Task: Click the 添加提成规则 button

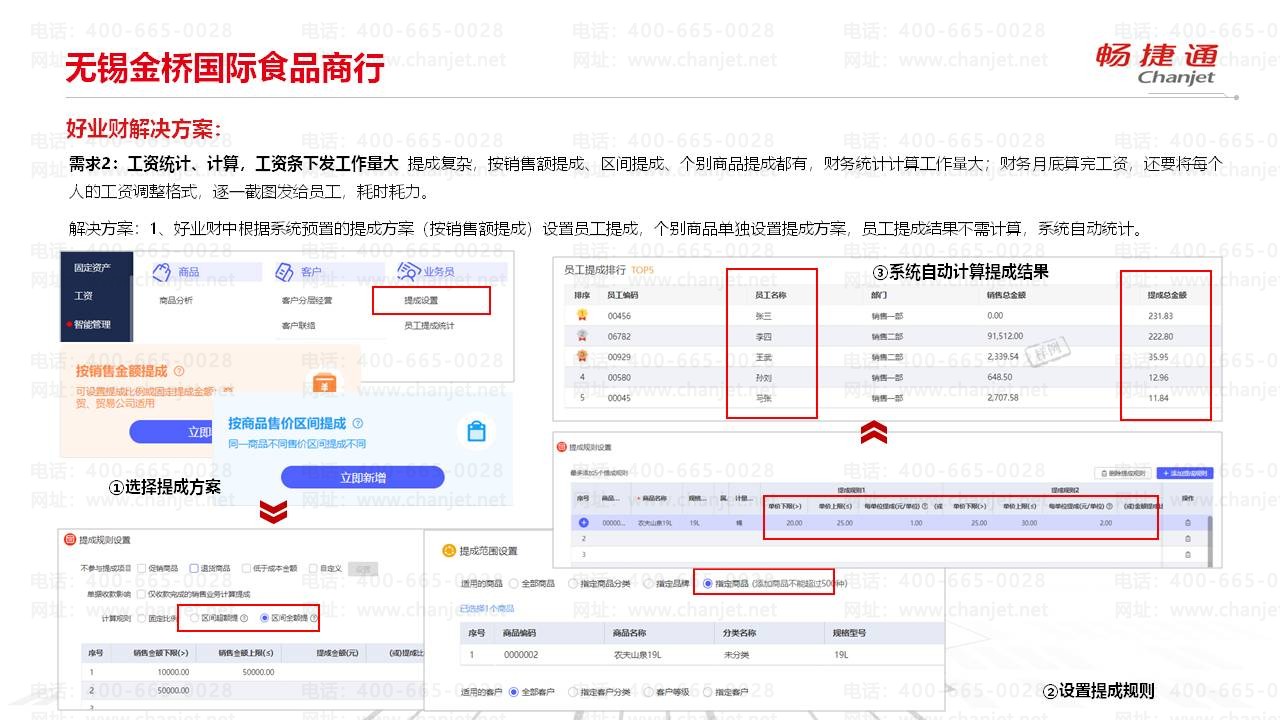Action: pos(1185,473)
